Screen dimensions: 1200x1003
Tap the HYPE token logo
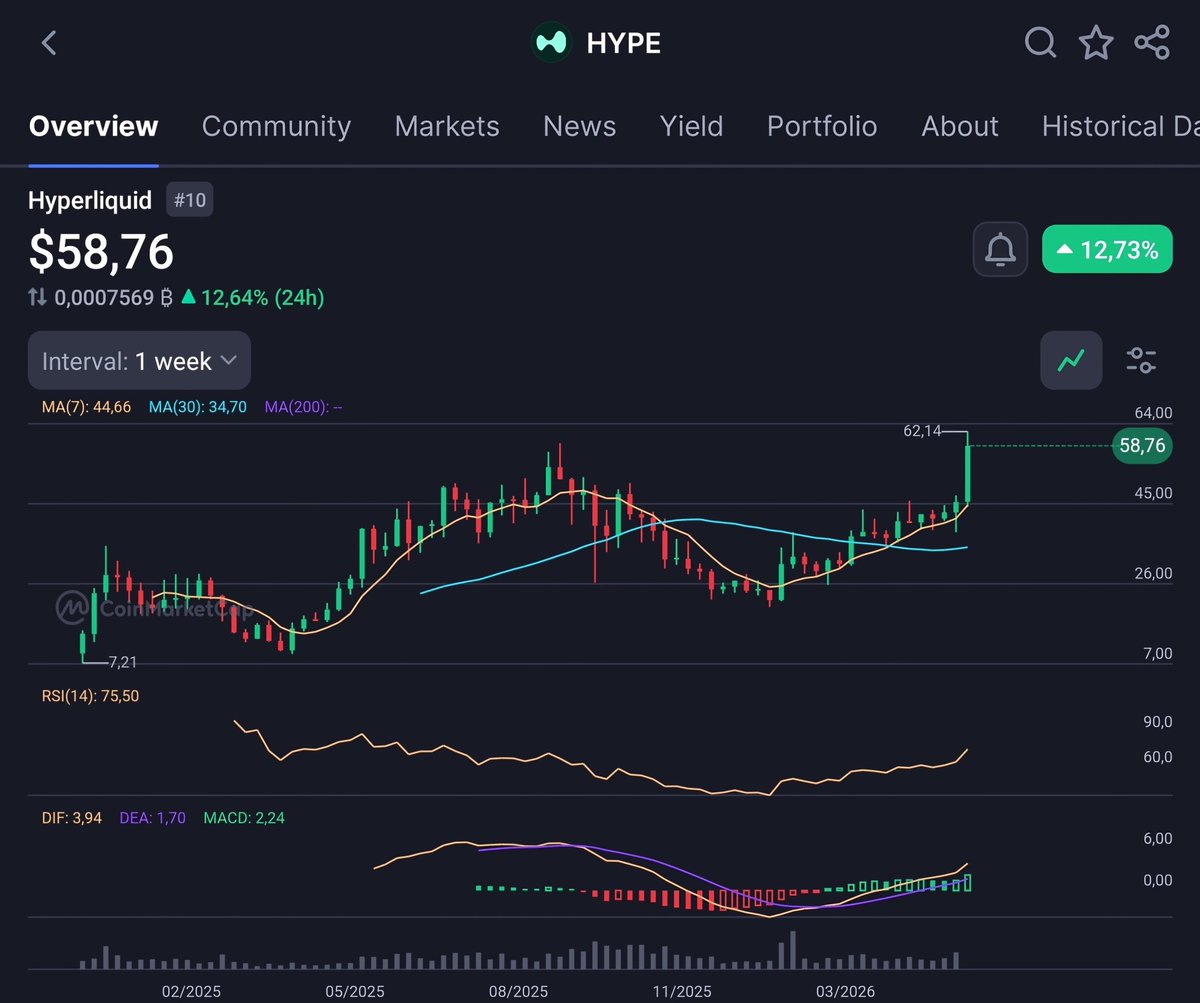click(x=550, y=43)
